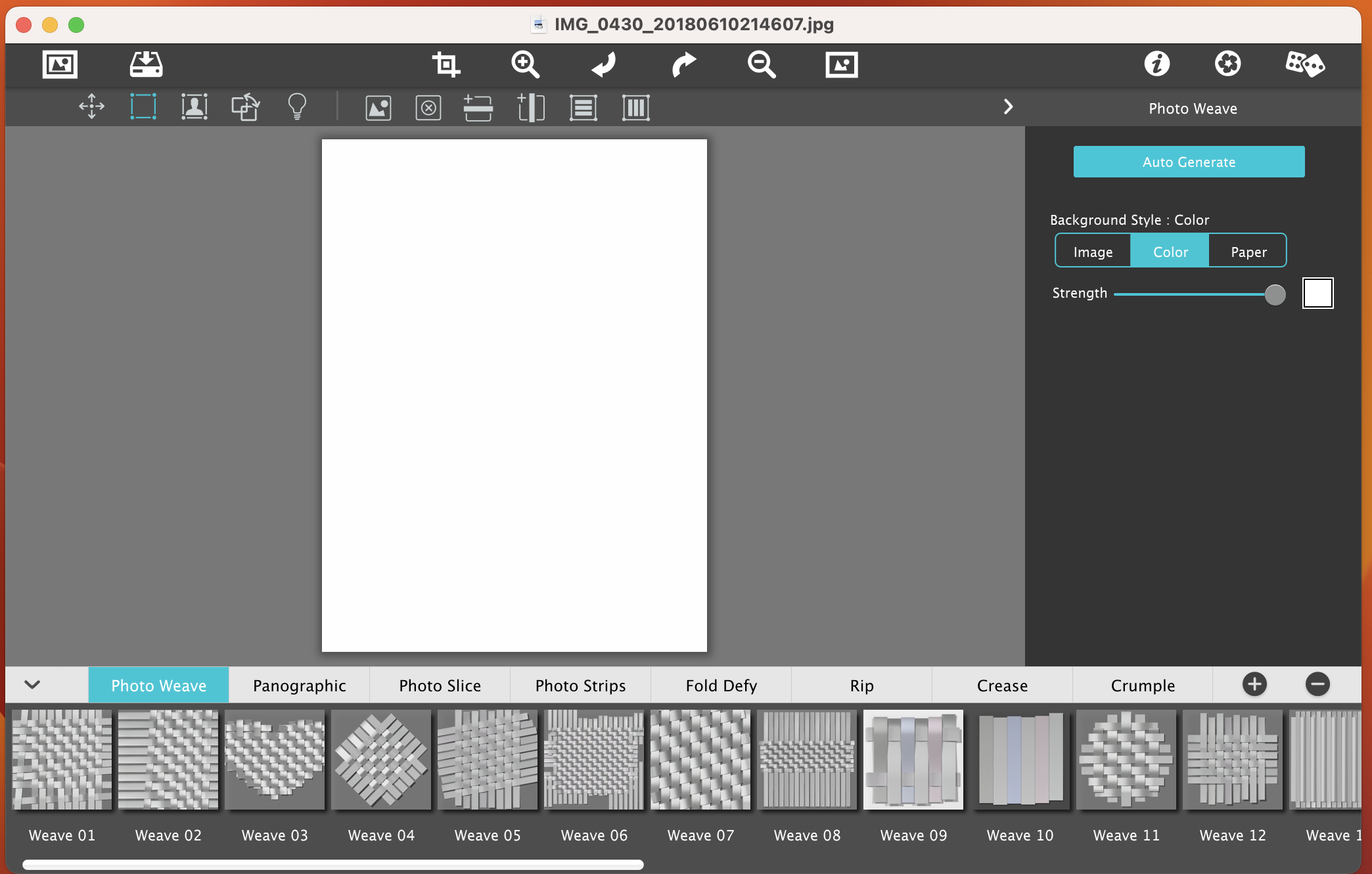Click the save-to-tray export icon
The width and height of the screenshot is (1372, 874).
coord(146,64)
